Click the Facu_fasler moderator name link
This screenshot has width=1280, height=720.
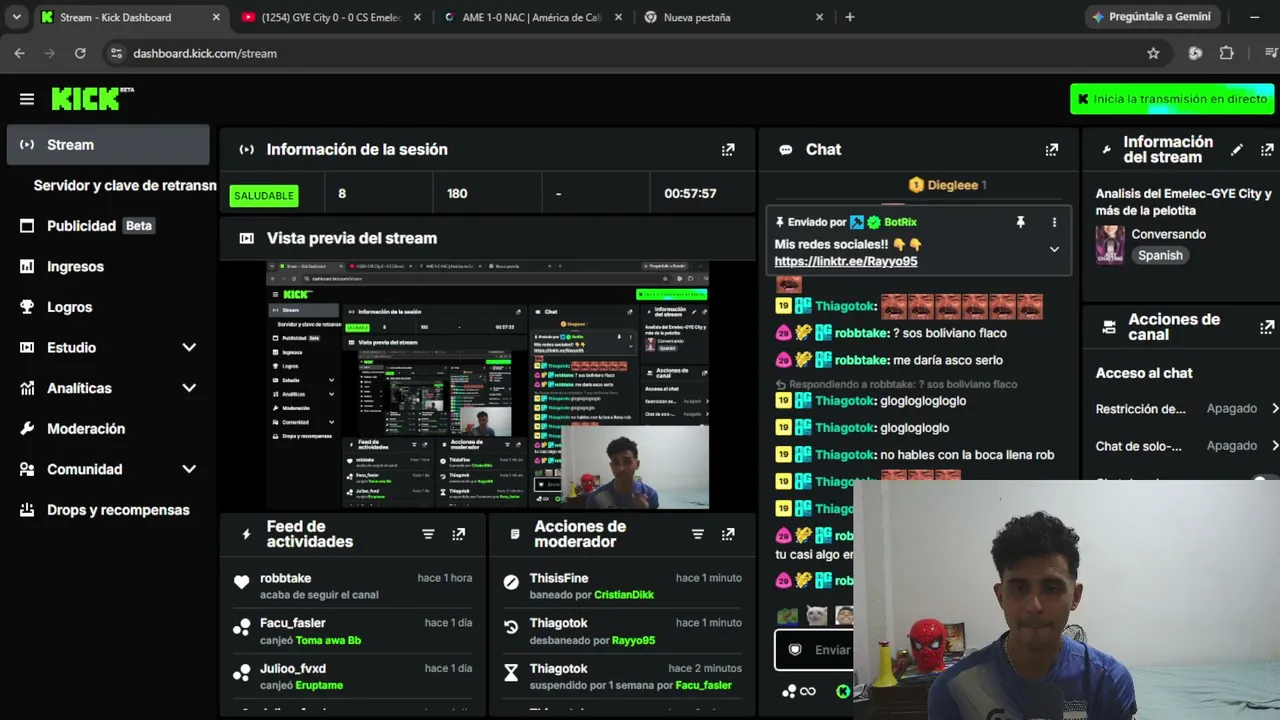(x=703, y=685)
